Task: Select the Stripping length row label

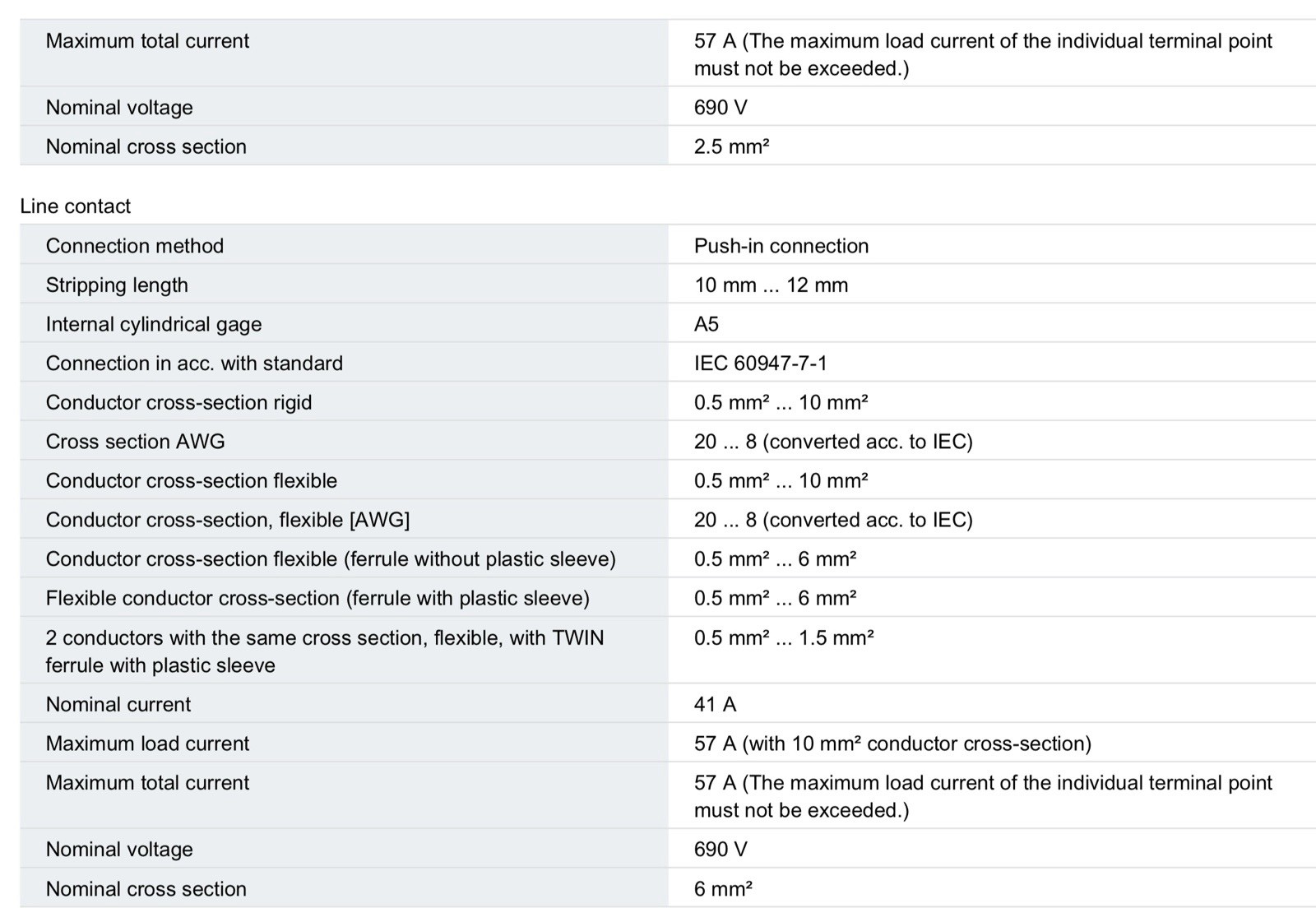Action: pyautogui.click(x=117, y=285)
